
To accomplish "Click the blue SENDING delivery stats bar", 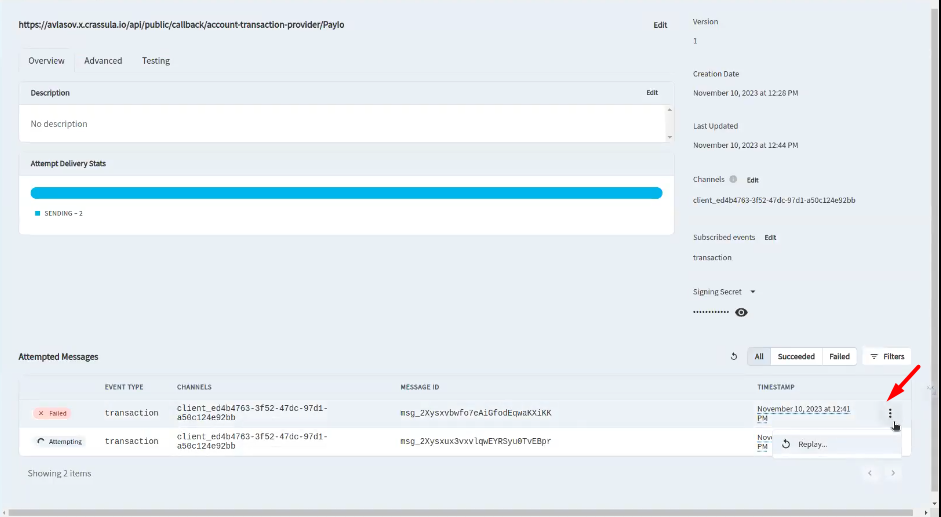I will point(346,193).
